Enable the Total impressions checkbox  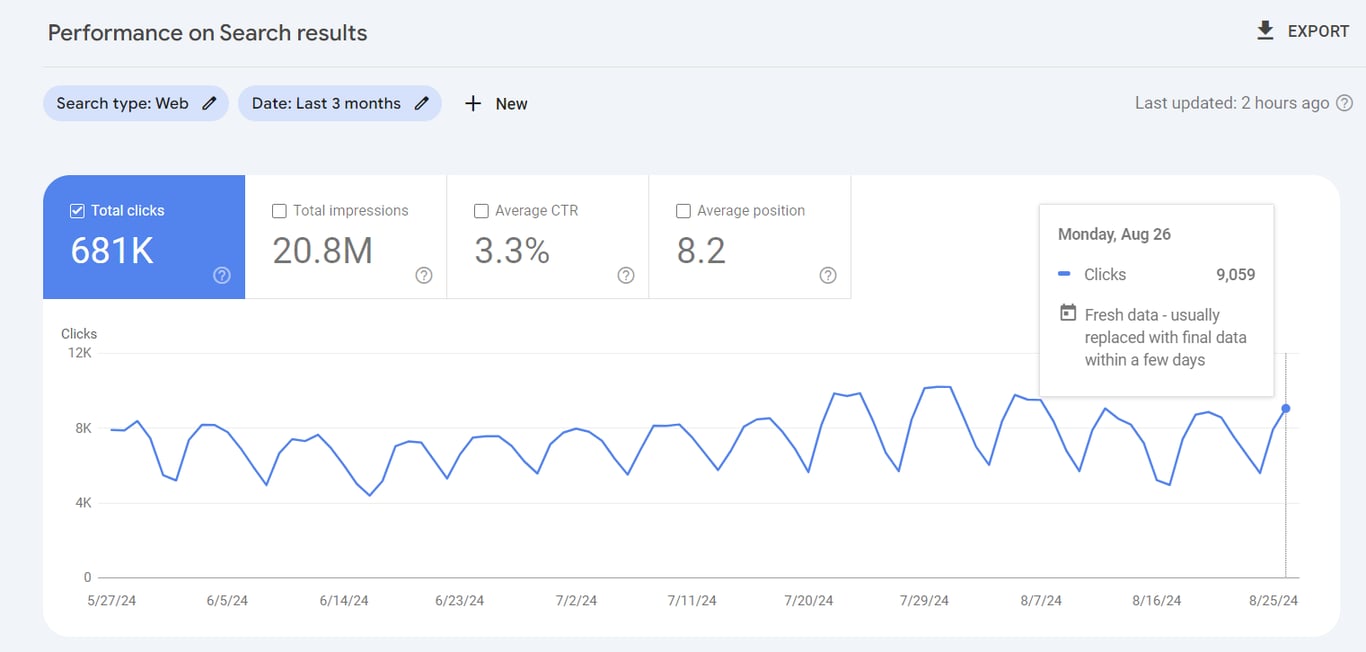(x=279, y=210)
